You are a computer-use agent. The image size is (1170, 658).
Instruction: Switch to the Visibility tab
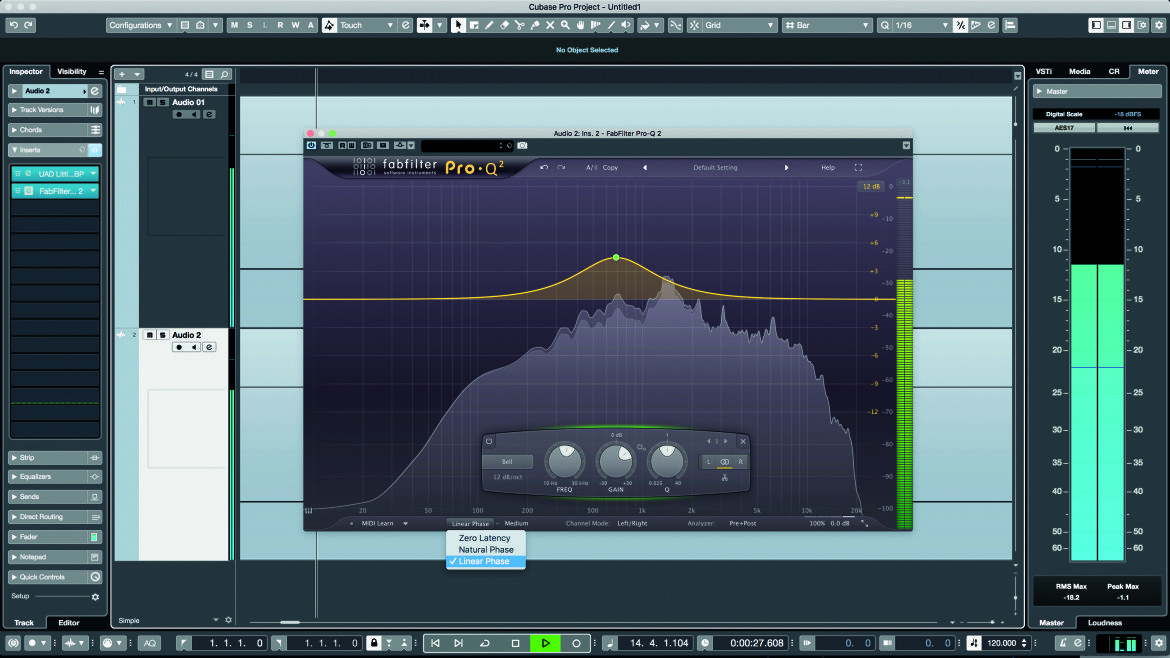pyautogui.click(x=72, y=72)
